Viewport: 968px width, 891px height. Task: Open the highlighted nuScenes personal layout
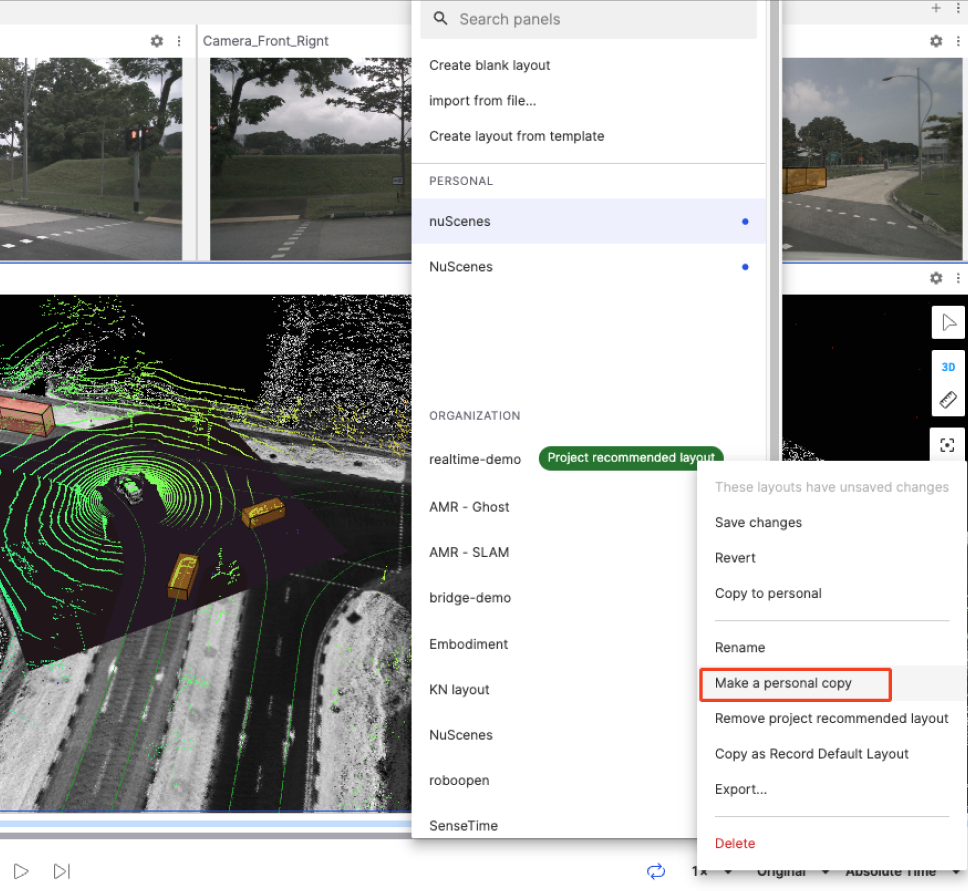coord(588,221)
